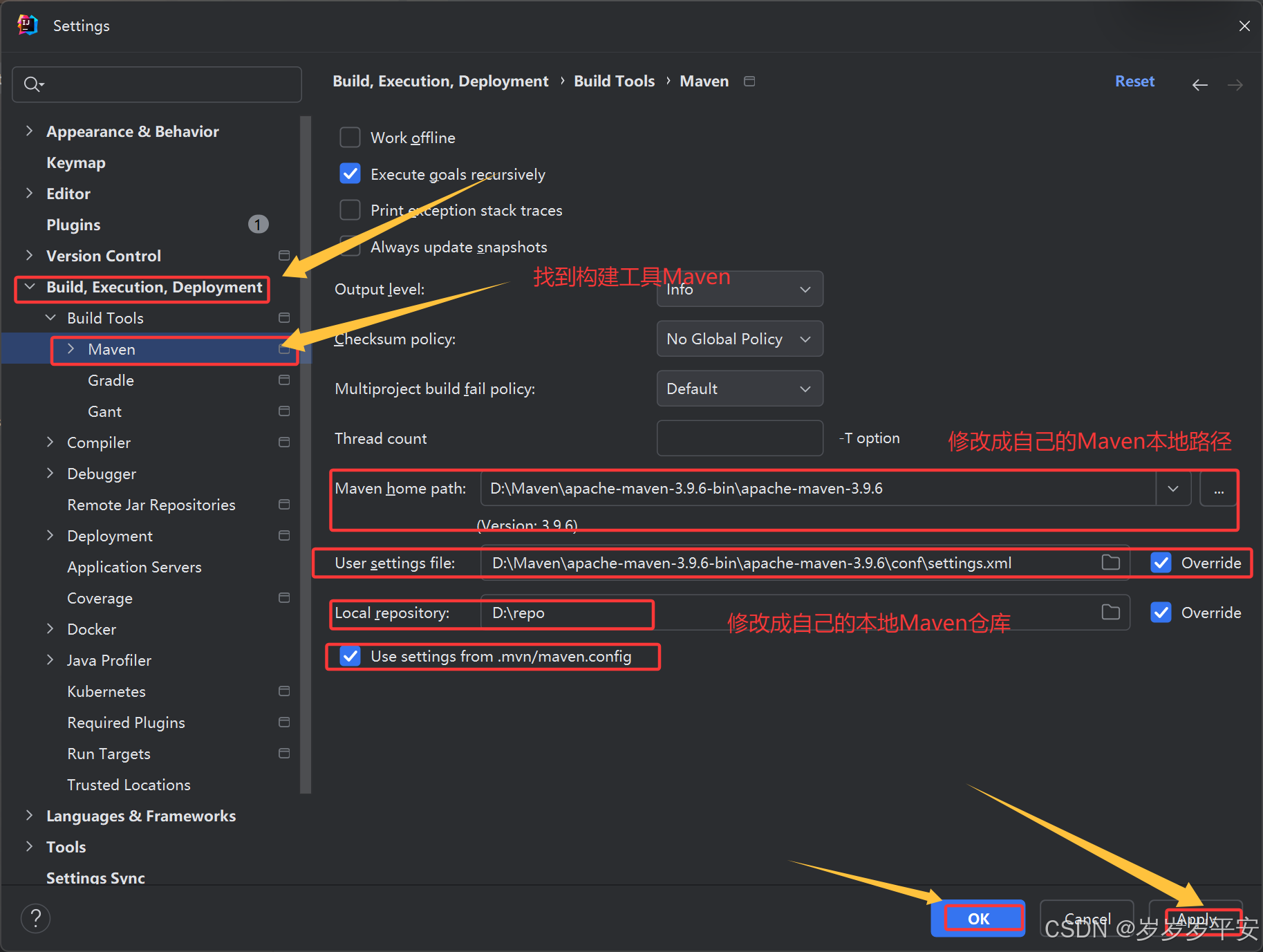Select Gradle under Build Tools
The image size is (1263, 952).
click(x=111, y=380)
